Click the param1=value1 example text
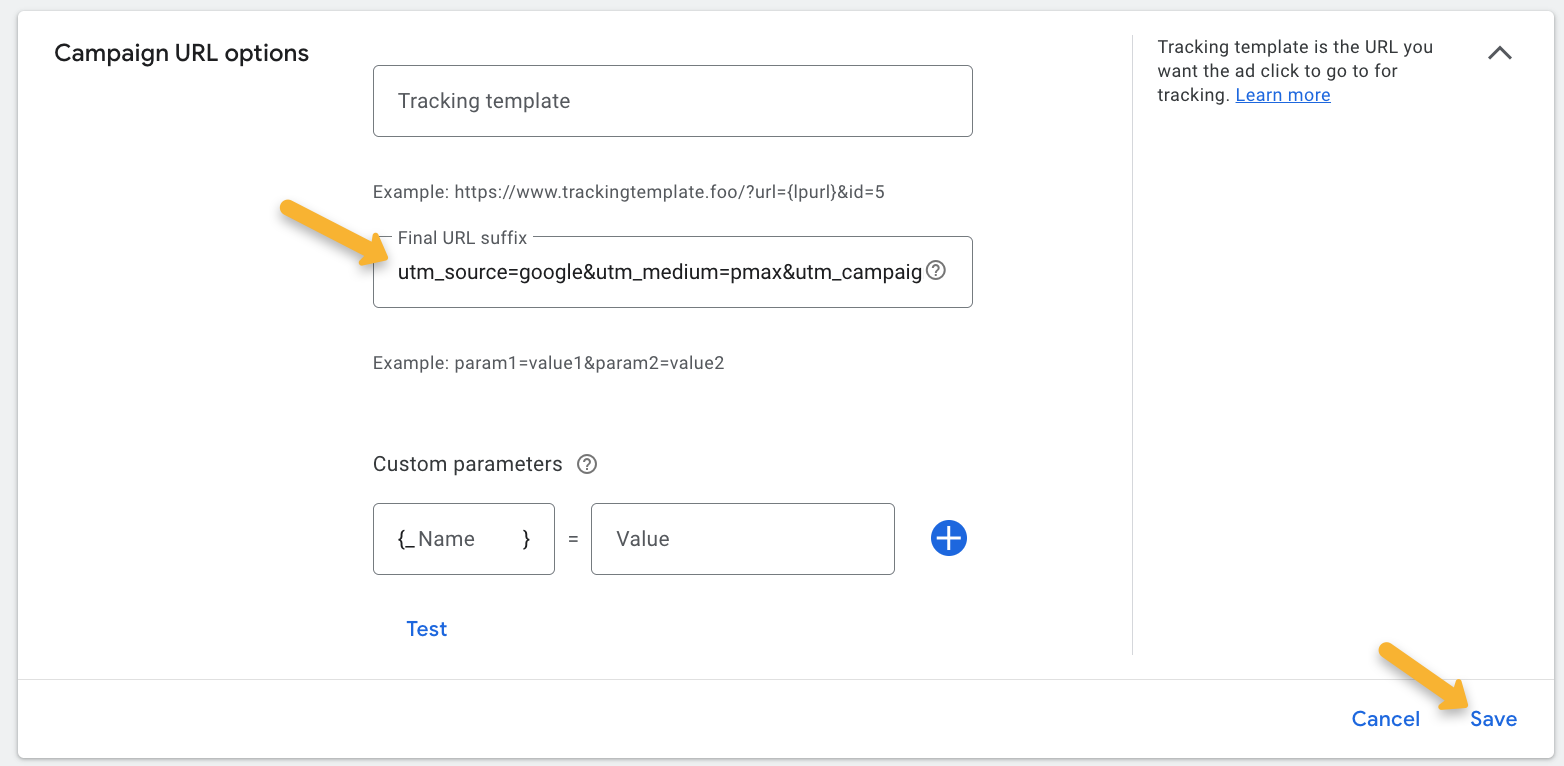Image resolution: width=1564 pixels, height=766 pixels. pyautogui.click(x=548, y=363)
